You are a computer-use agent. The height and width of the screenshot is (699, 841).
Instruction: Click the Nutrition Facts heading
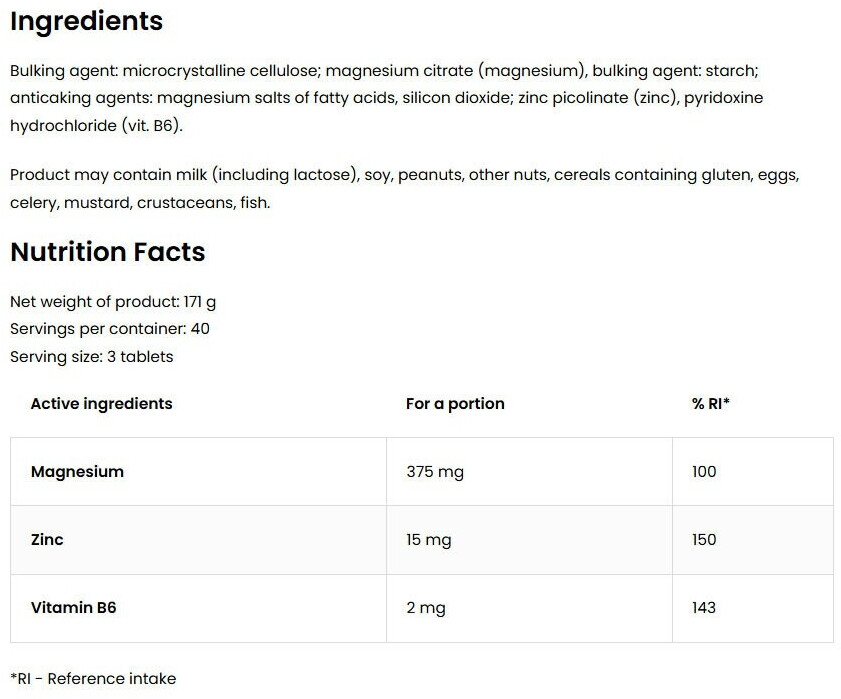tap(108, 252)
